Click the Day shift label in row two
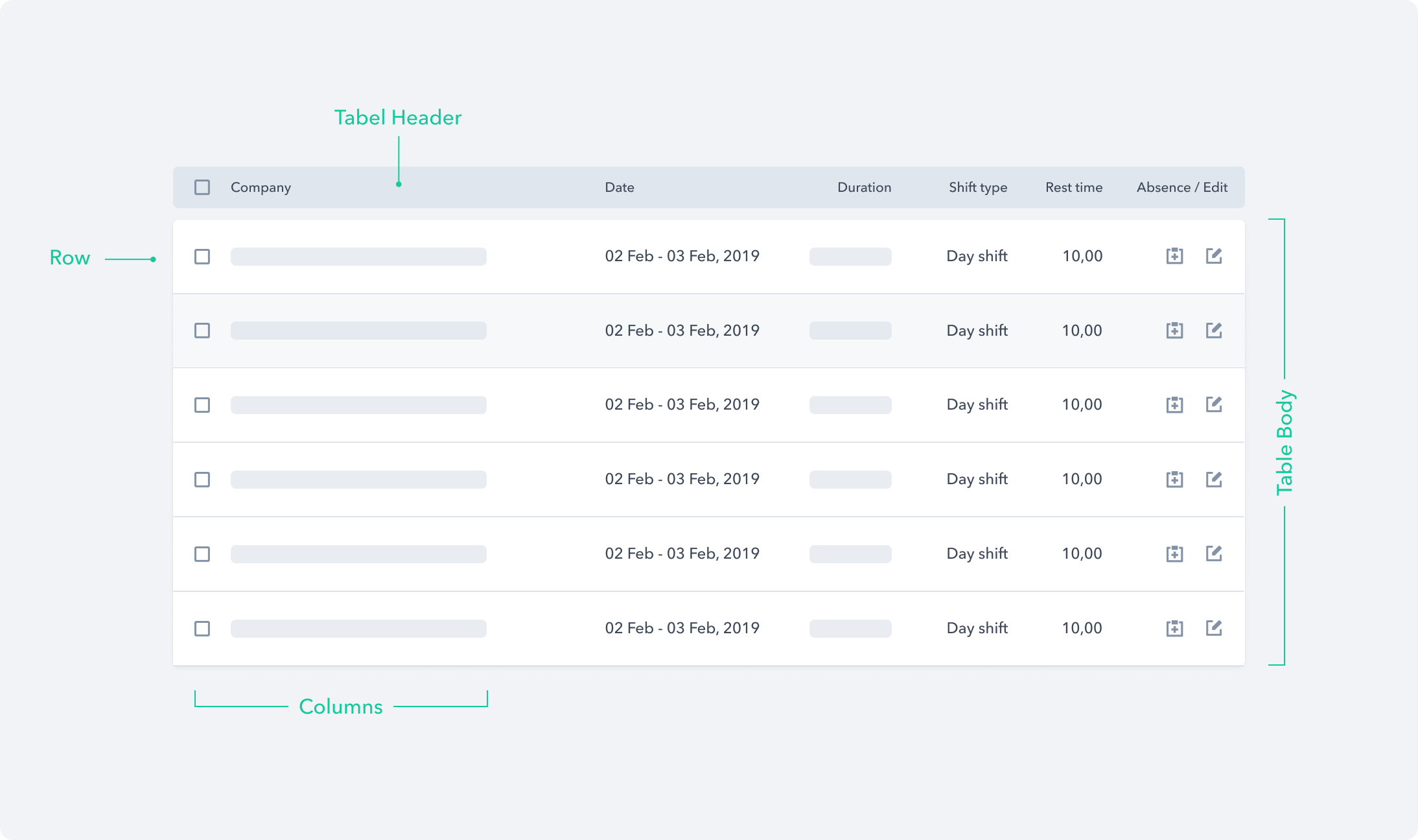 (976, 331)
